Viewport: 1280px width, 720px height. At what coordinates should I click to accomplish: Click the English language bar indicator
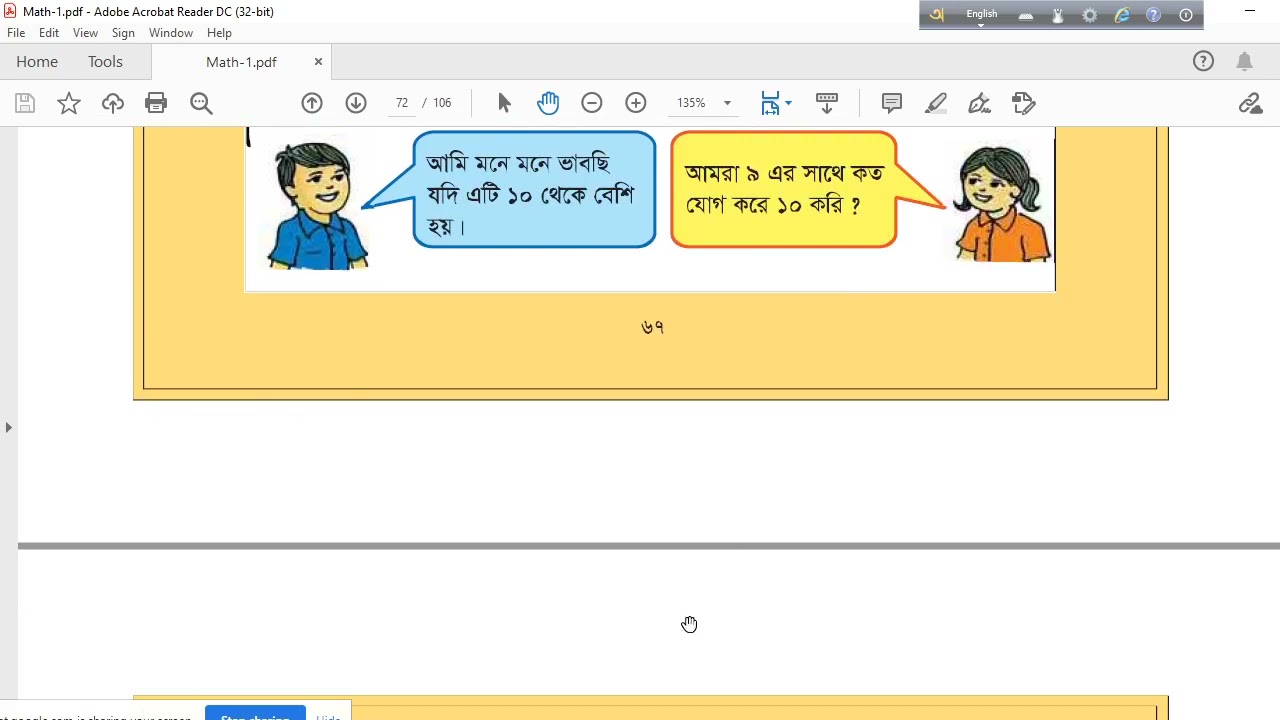click(x=981, y=14)
